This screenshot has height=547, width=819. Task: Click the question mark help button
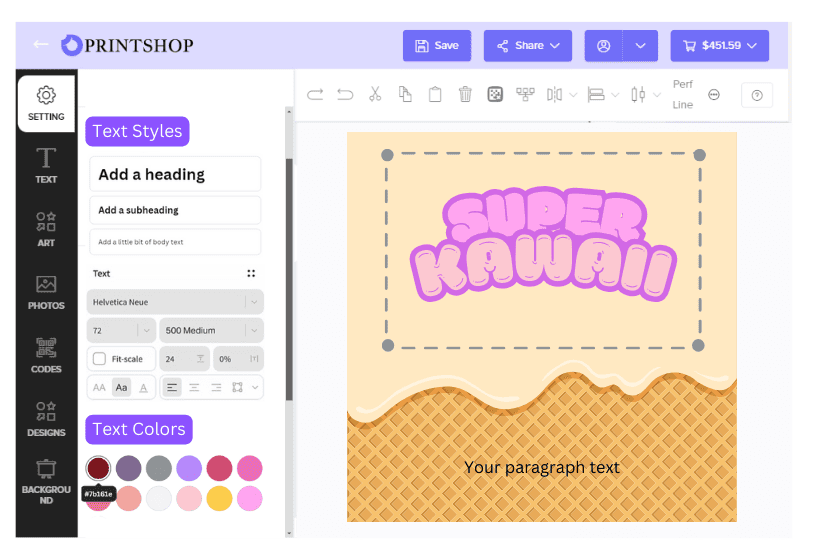tap(757, 95)
